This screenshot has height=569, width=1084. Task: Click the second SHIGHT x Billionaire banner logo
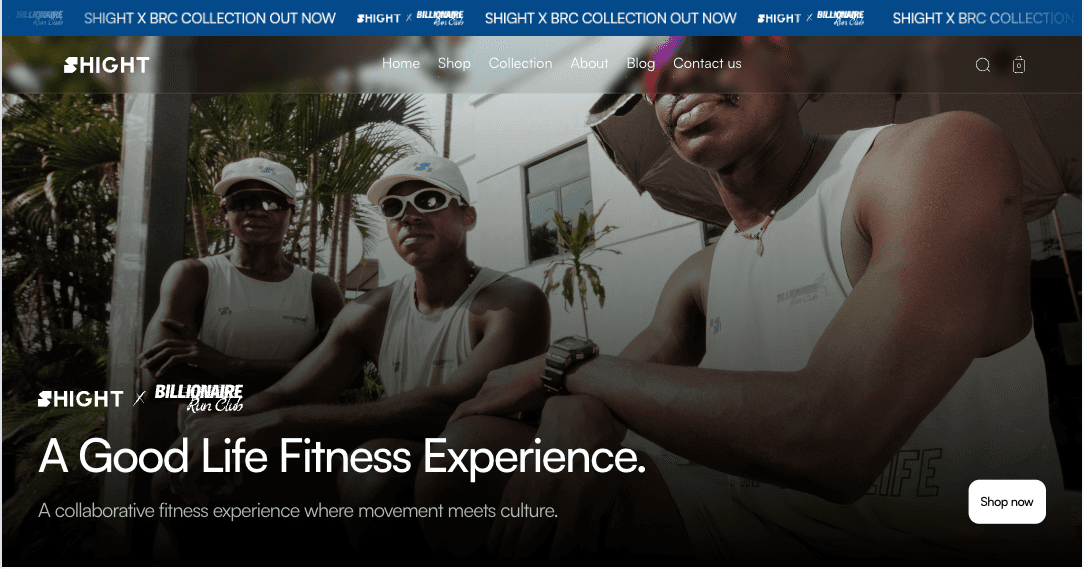[x=811, y=18]
